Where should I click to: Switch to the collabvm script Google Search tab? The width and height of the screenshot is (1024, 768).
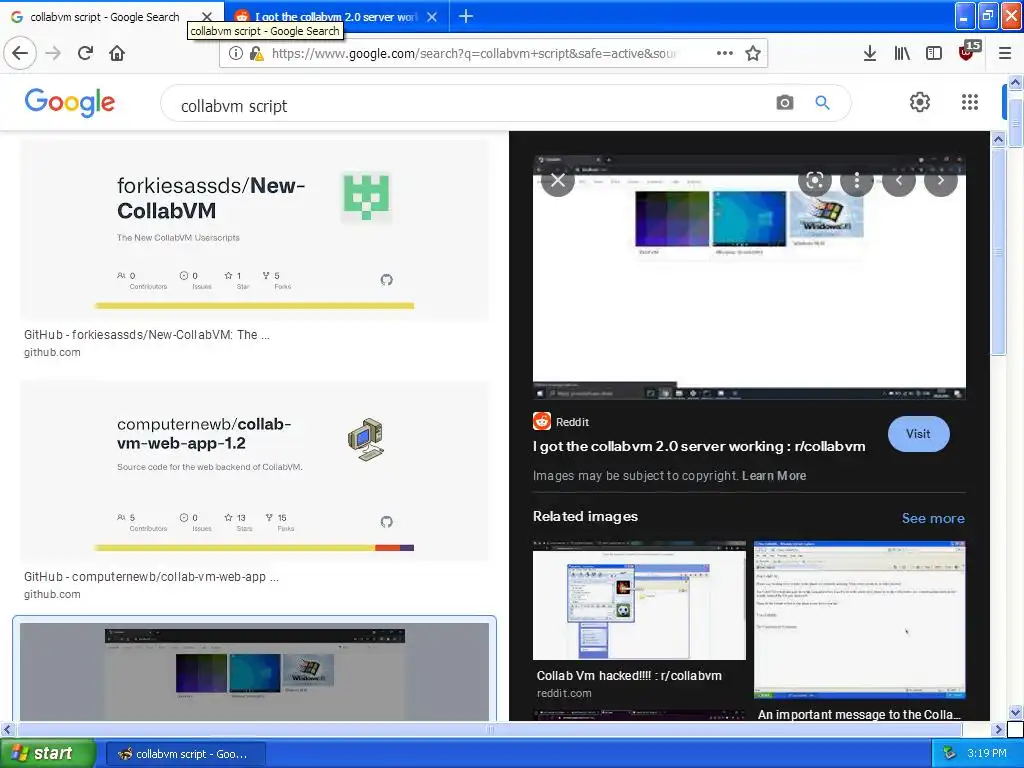pos(104,17)
